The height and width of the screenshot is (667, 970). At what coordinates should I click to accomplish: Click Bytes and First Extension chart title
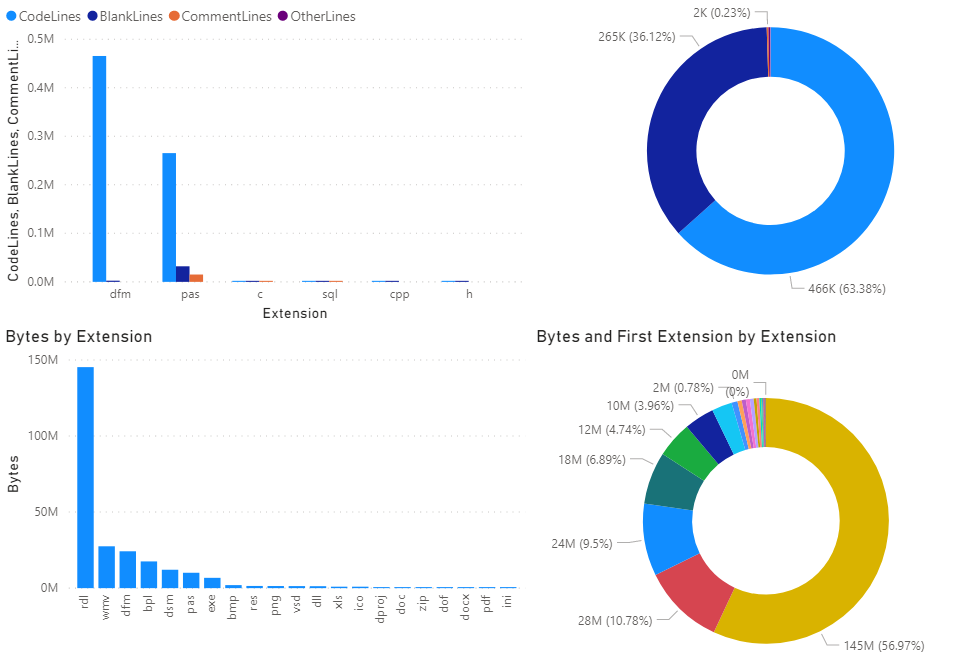point(686,337)
